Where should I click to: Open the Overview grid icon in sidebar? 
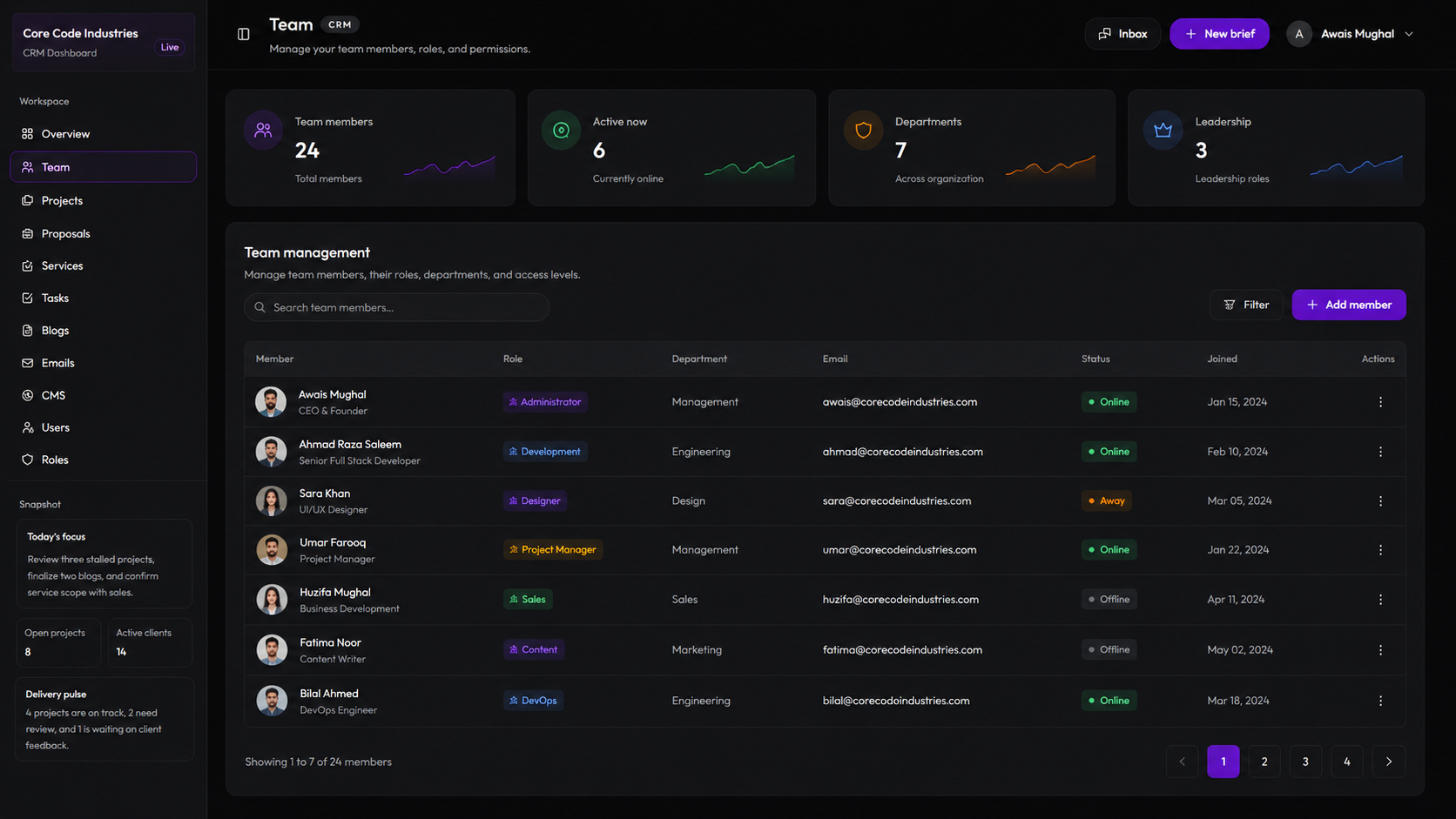click(28, 134)
